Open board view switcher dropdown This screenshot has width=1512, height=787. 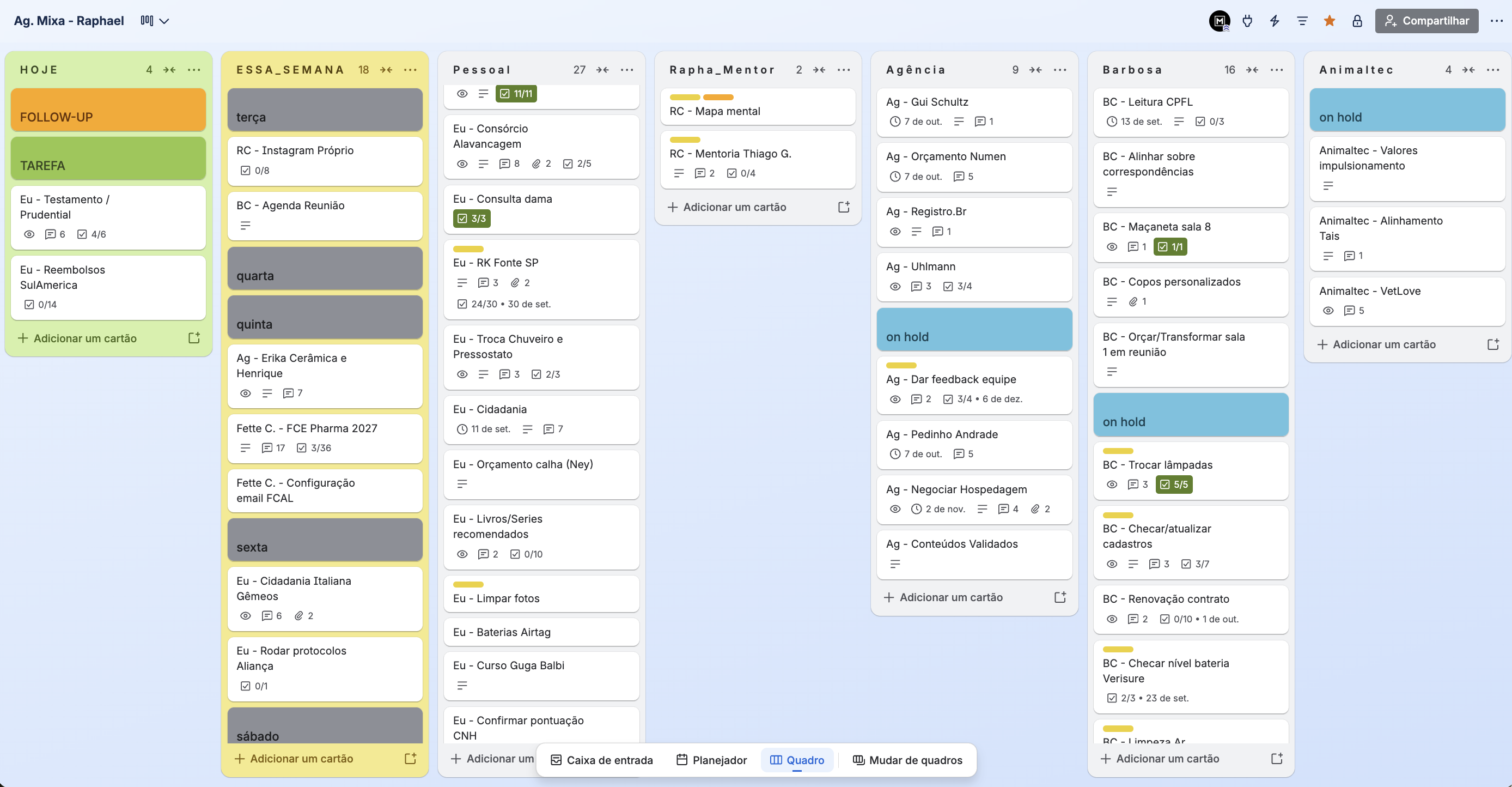coord(155,21)
